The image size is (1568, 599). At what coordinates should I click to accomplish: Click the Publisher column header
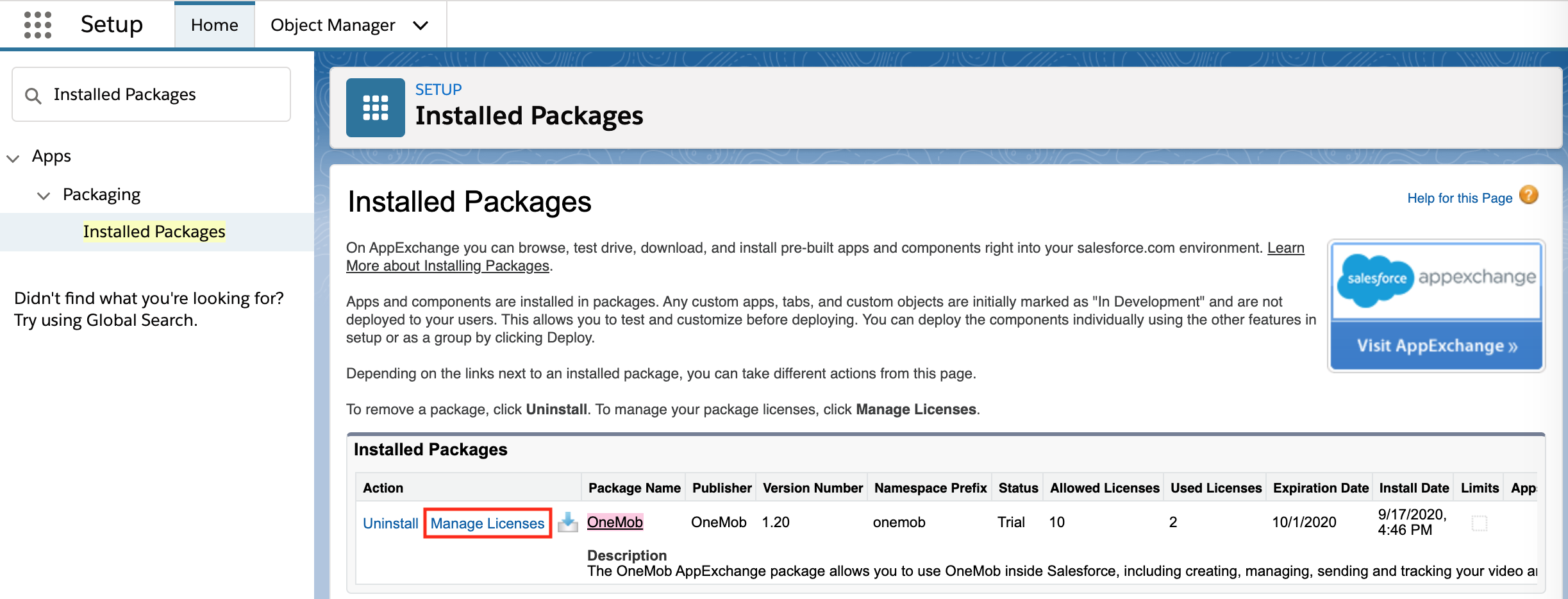pyautogui.click(x=721, y=488)
